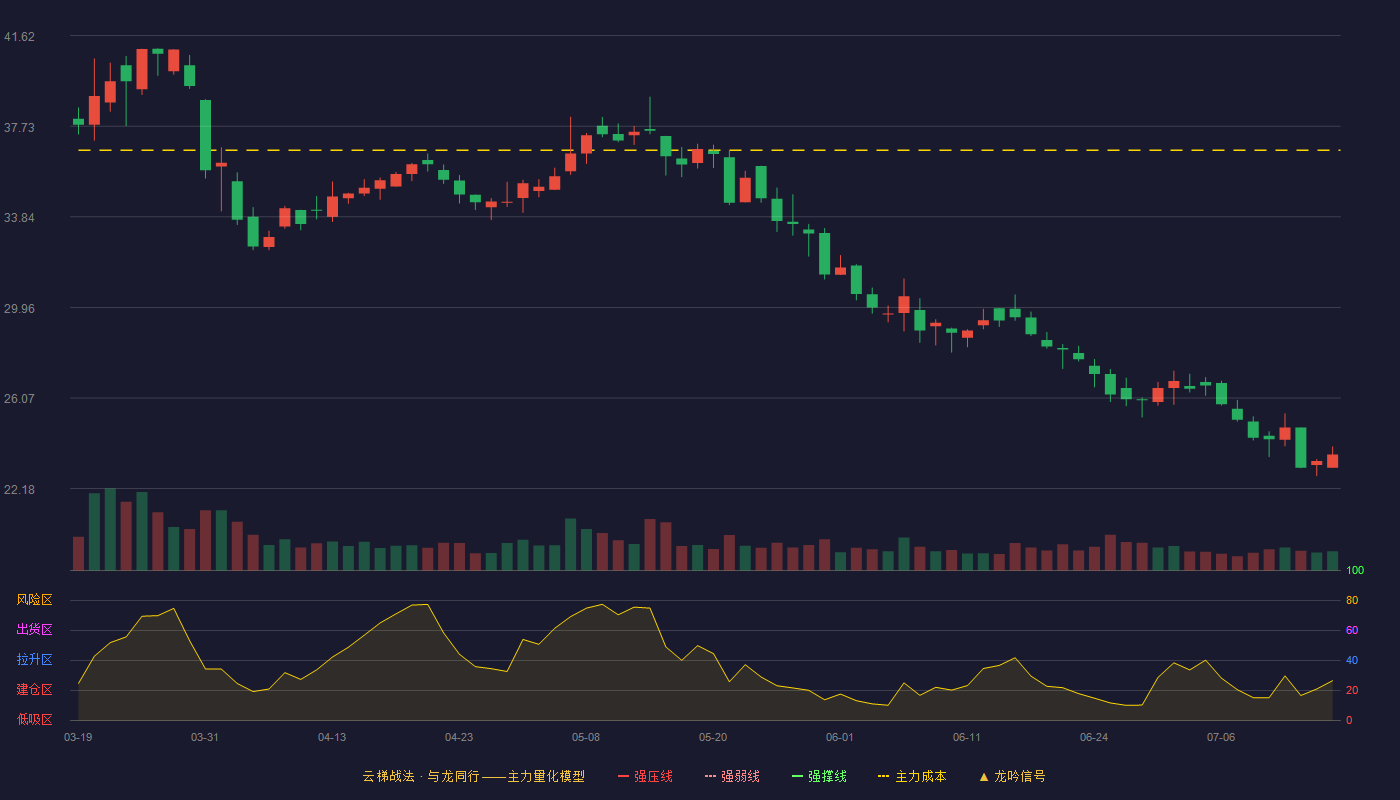Select the 33.84 price axis label
1400x800 pixels.
19,218
